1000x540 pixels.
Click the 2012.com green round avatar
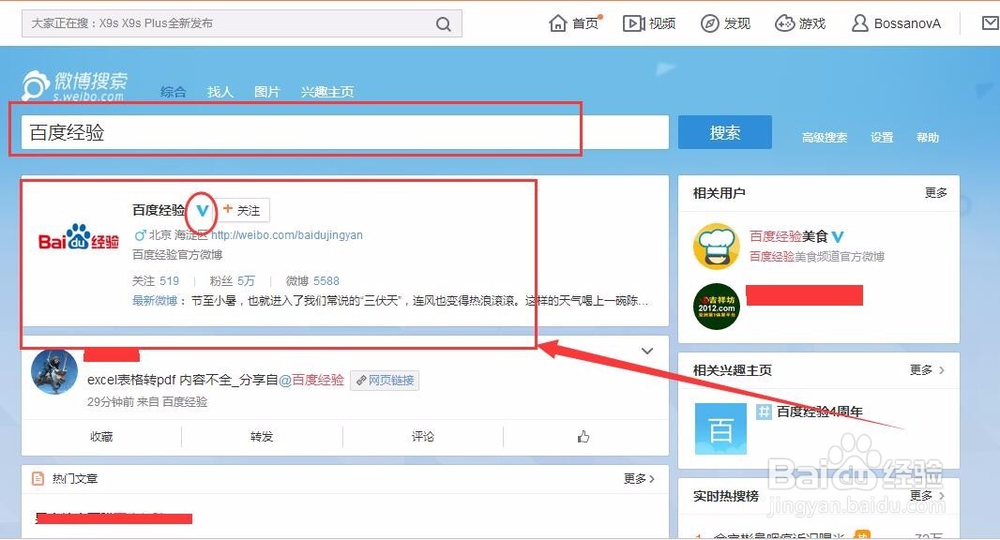click(716, 307)
